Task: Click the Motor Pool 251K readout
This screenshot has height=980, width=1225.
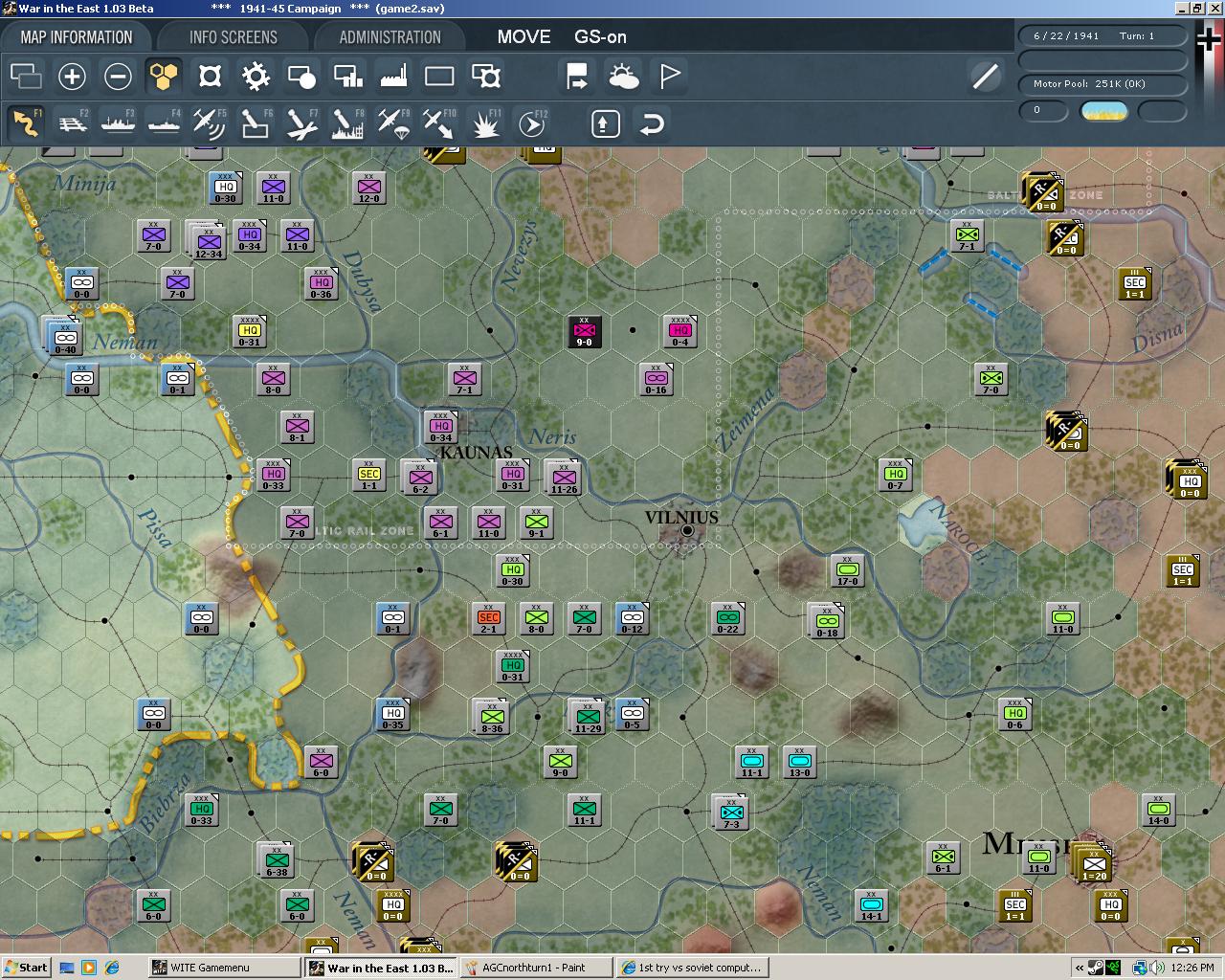Action: click(1102, 84)
